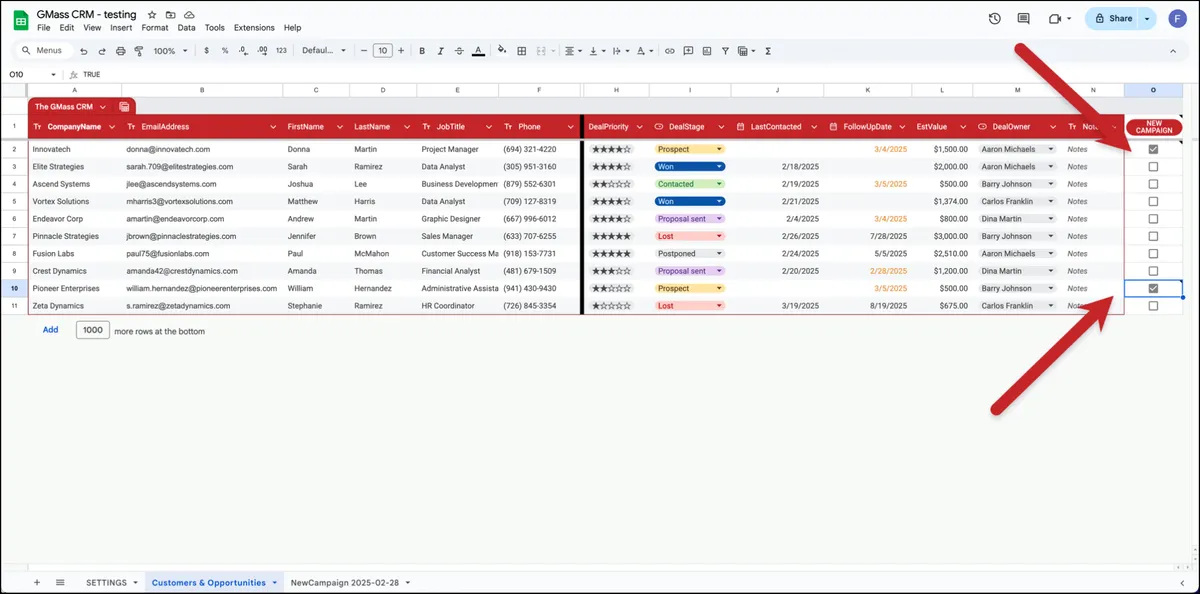Viewport: 1200px width, 594px height.
Task: Click the add sheet plus icon
Action: [x=37, y=582]
